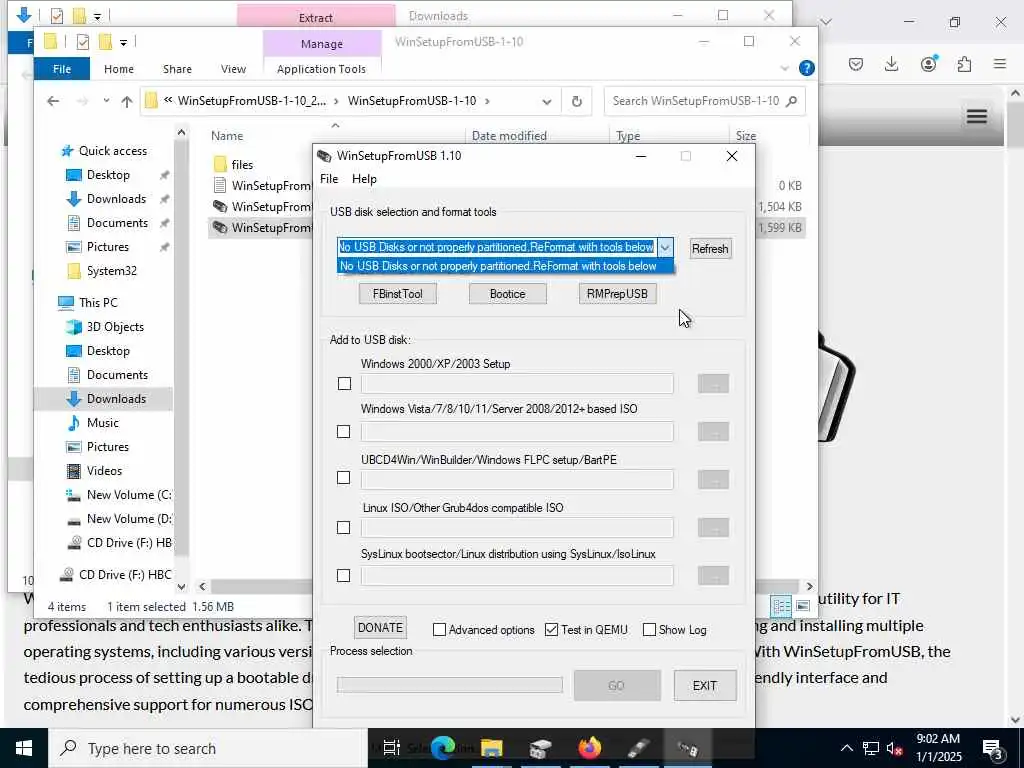Switch to Firefox on the taskbar
The width and height of the screenshot is (1024, 768).
[589, 748]
